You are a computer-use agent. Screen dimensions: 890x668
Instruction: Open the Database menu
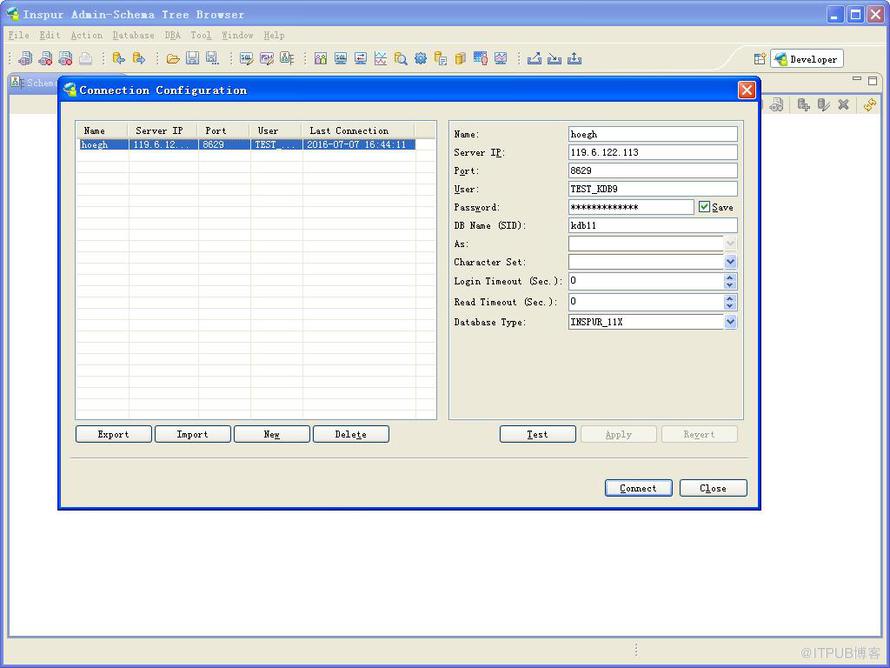click(x=133, y=35)
